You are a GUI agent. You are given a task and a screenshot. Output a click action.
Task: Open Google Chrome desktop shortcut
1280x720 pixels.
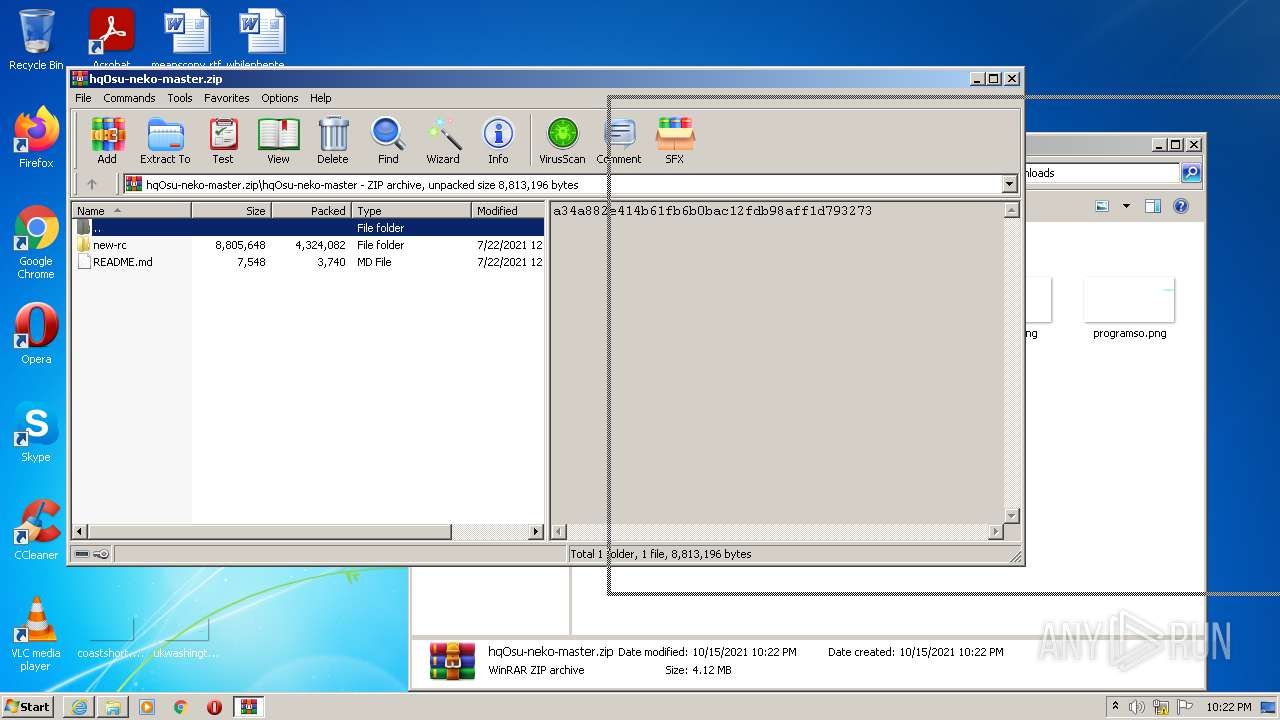(x=36, y=243)
